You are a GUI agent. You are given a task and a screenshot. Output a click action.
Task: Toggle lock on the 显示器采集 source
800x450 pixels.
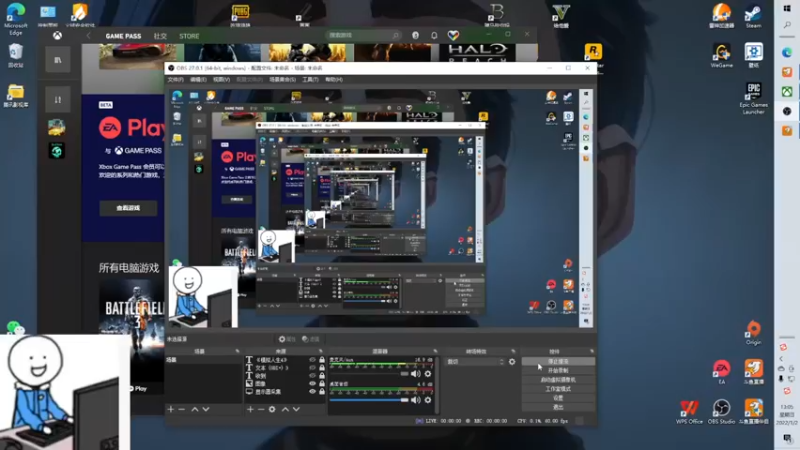tap(322, 391)
